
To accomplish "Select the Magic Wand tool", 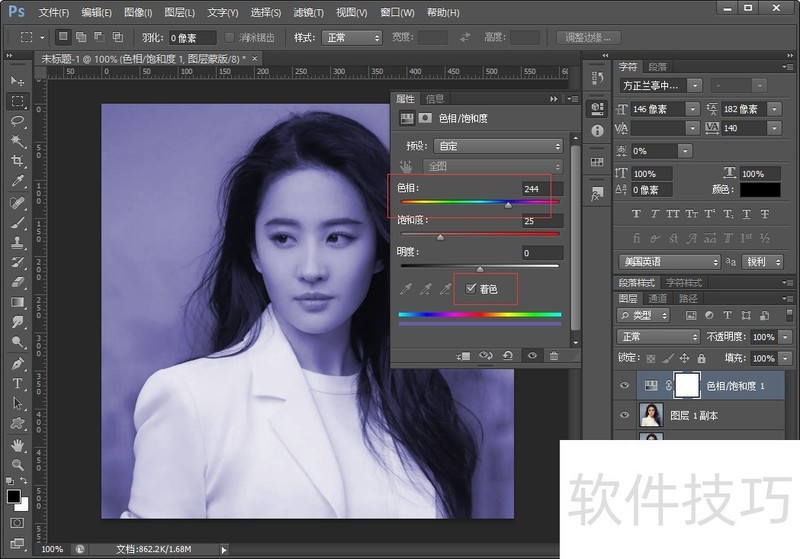I will [17, 141].
